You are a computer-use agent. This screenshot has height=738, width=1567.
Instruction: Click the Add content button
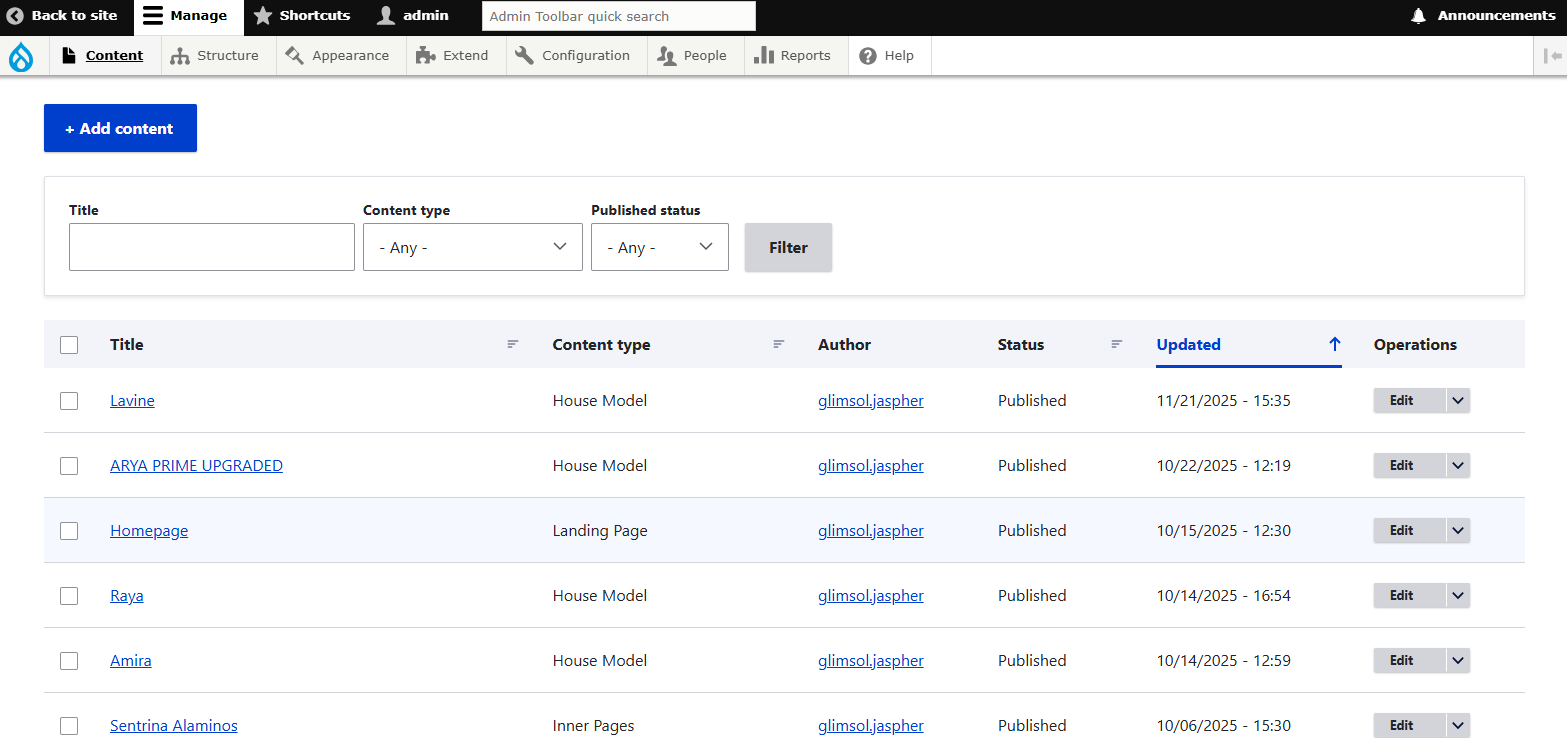(120, 128)
